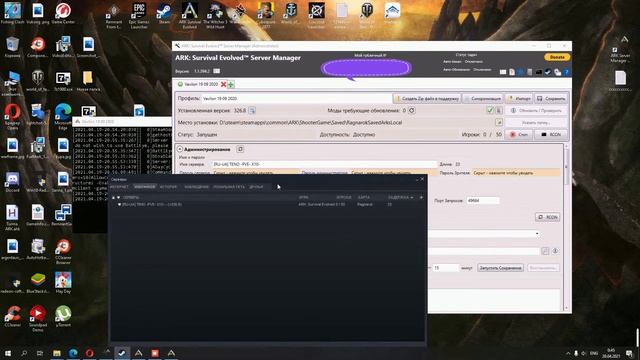Screen dimensions: 640x360
Task: Open Epic Games Launcher desktop shortcut
Action: pyautogui.click(x=139, y=16)
